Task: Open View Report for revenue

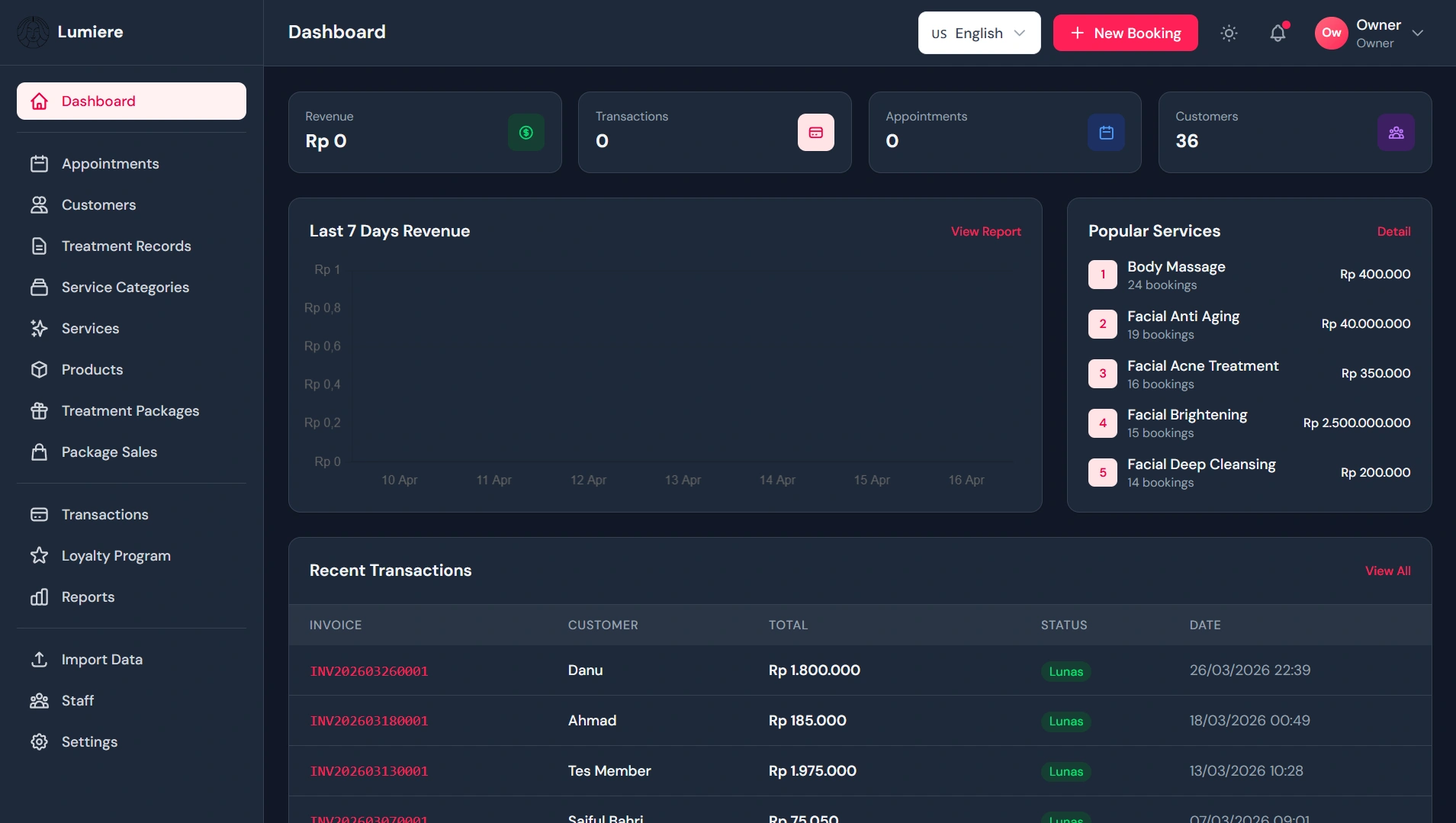Action: (x=985, y=231)
